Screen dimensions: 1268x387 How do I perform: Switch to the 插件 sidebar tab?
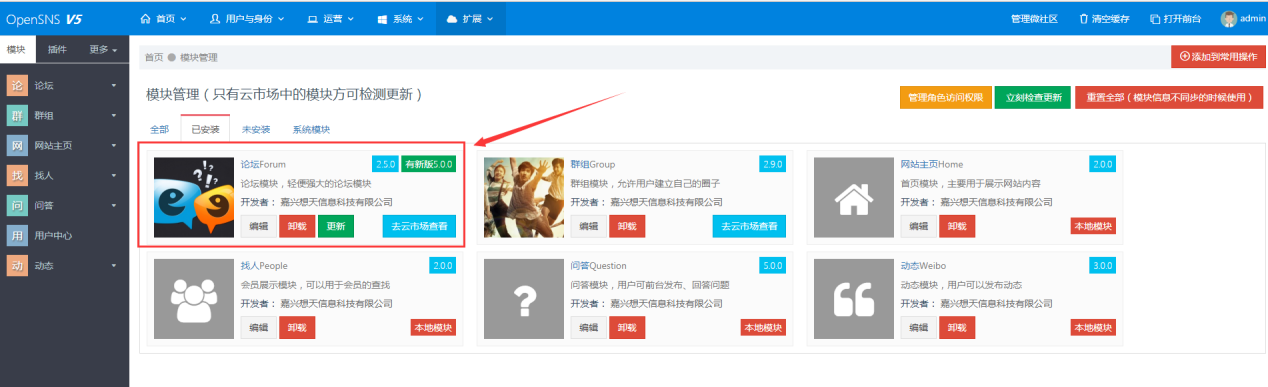58,49
